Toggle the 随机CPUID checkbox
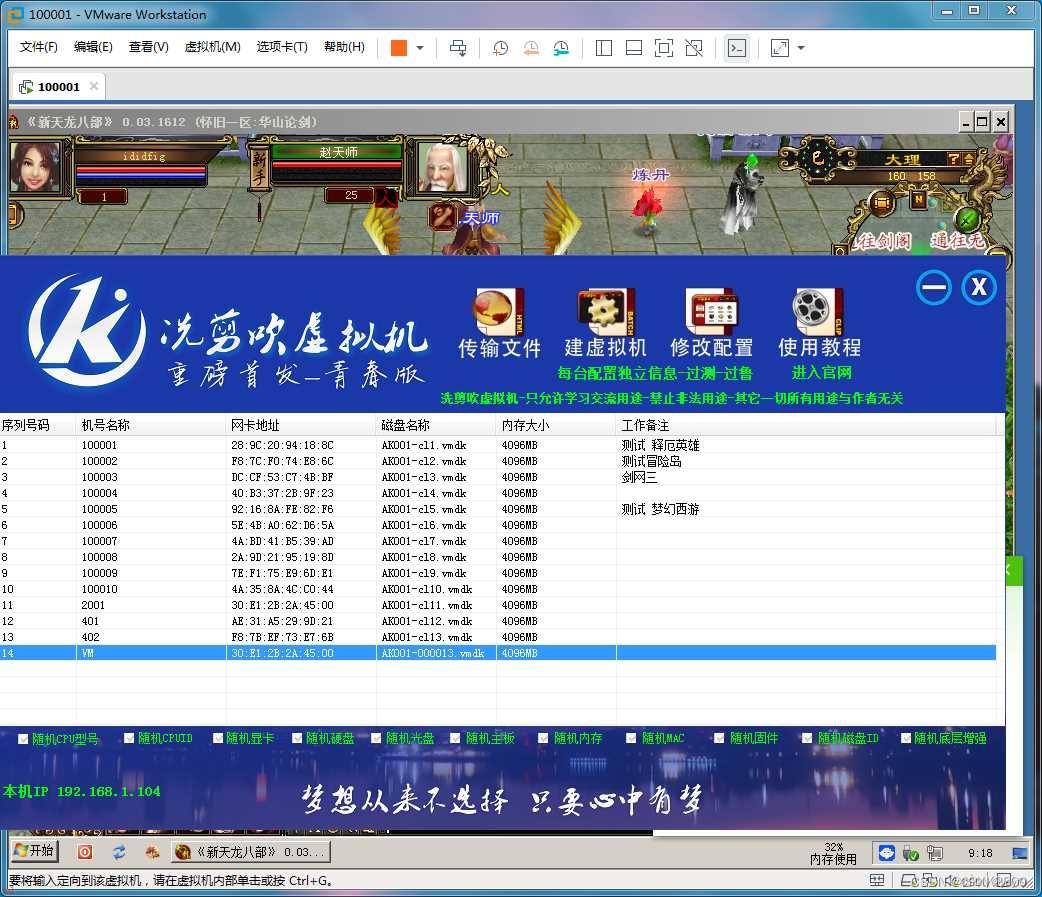The image size is (1042, 897). click(130, 738)
